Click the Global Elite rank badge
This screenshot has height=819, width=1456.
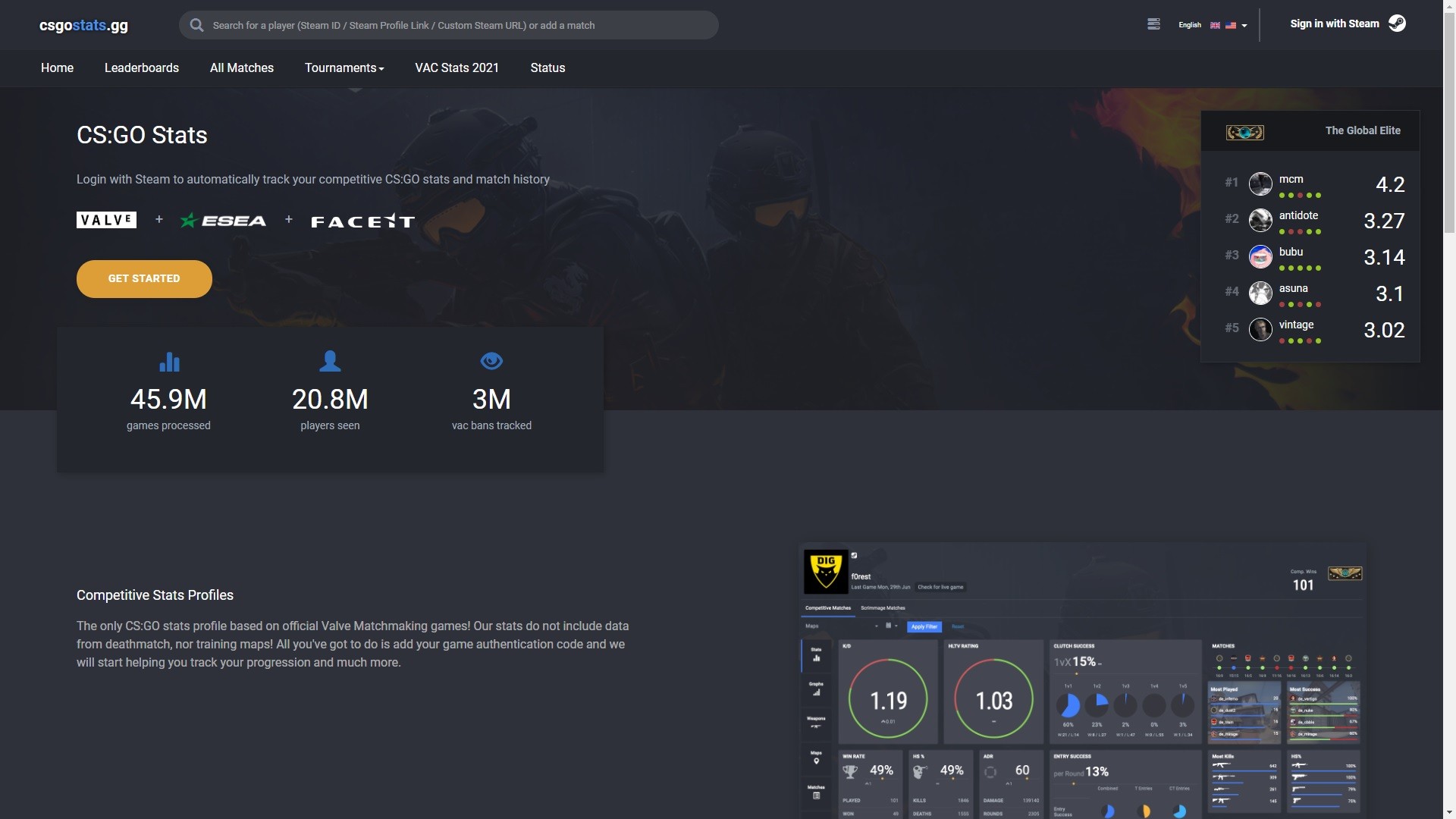(1246, 132)
